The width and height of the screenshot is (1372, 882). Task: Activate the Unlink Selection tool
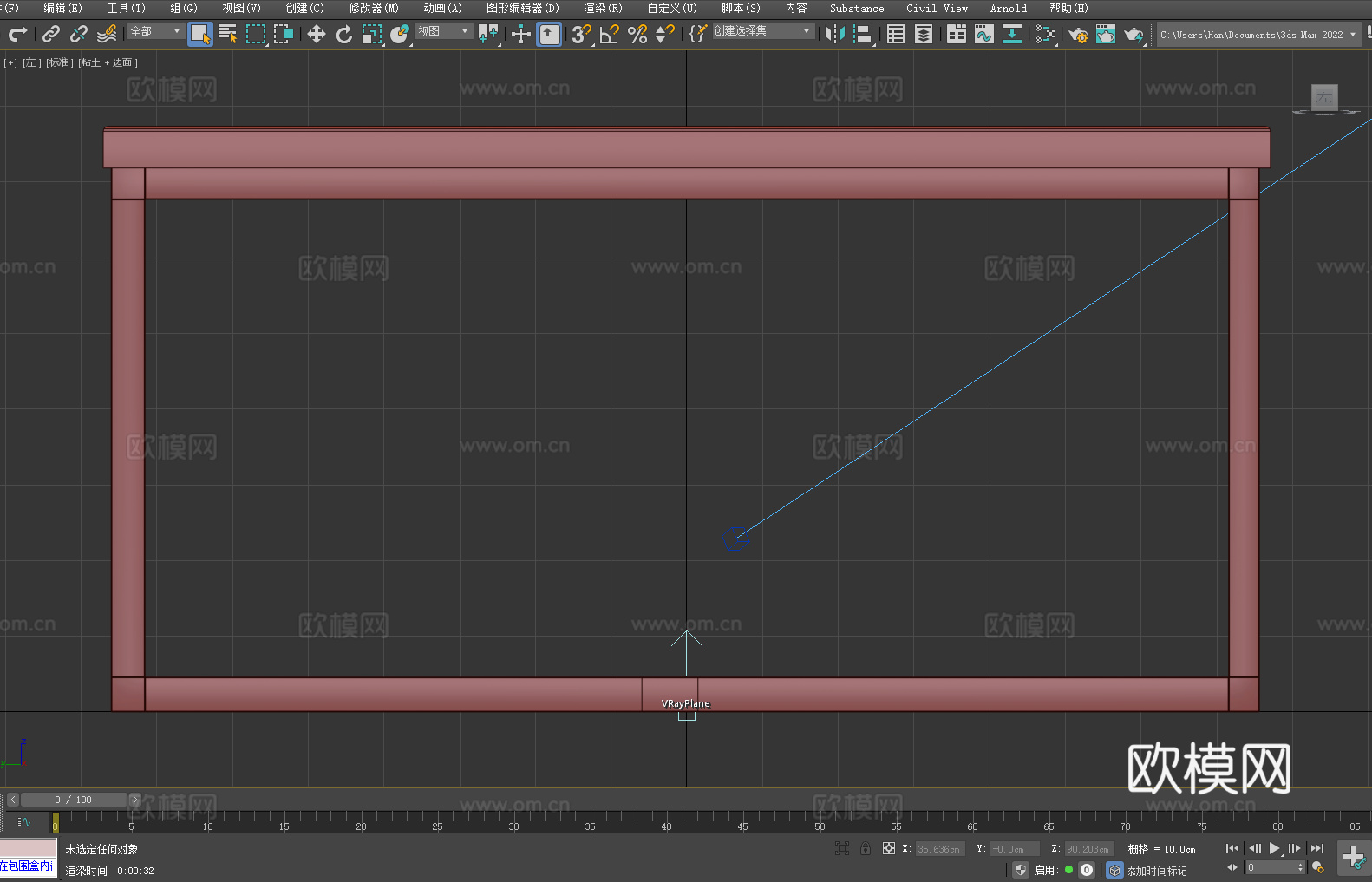click(79, 34)
